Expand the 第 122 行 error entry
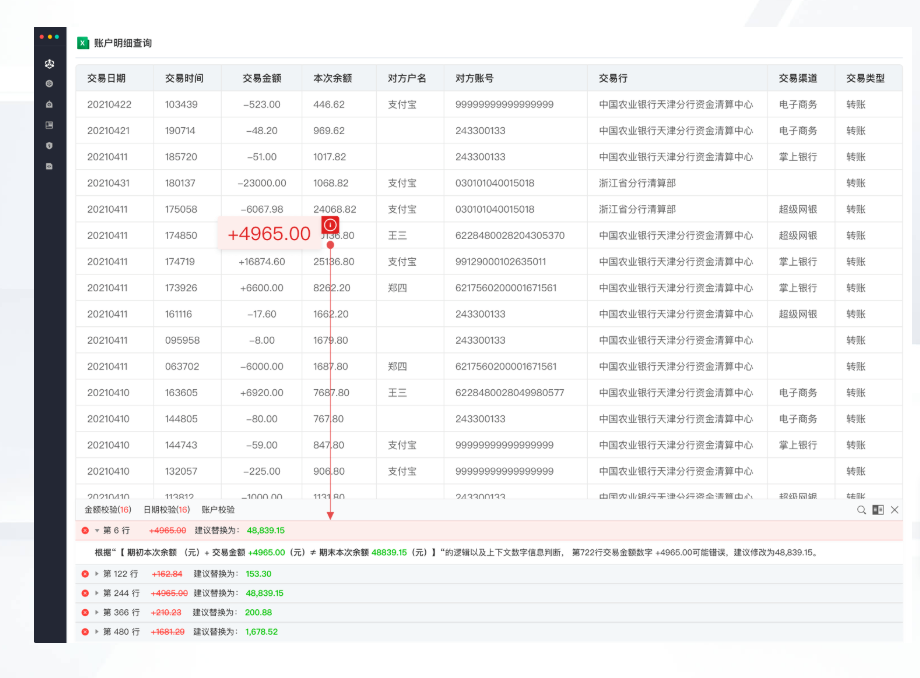Viewport: 920px width, 678px height. point(97,574)
